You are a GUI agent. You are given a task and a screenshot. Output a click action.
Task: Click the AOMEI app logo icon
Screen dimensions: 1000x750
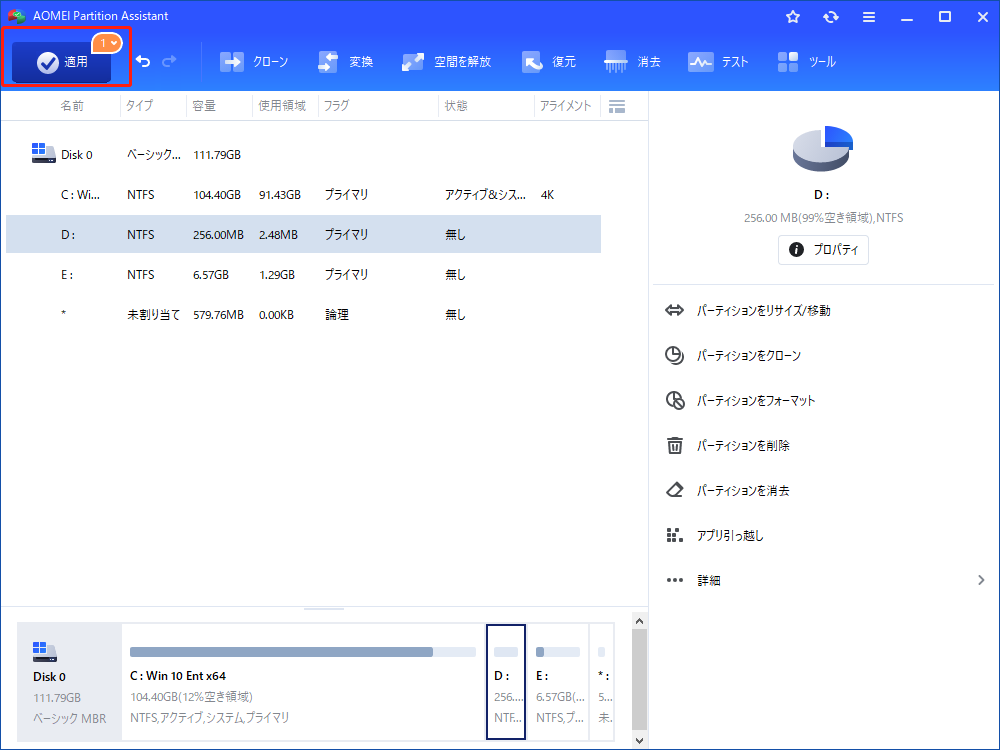tap(17, 16)
